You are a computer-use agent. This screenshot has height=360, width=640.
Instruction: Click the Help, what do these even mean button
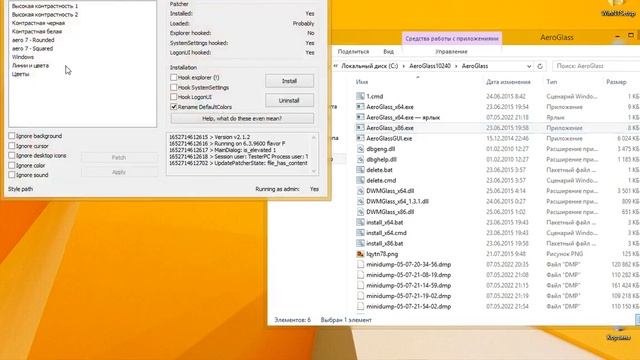[242, 118]
